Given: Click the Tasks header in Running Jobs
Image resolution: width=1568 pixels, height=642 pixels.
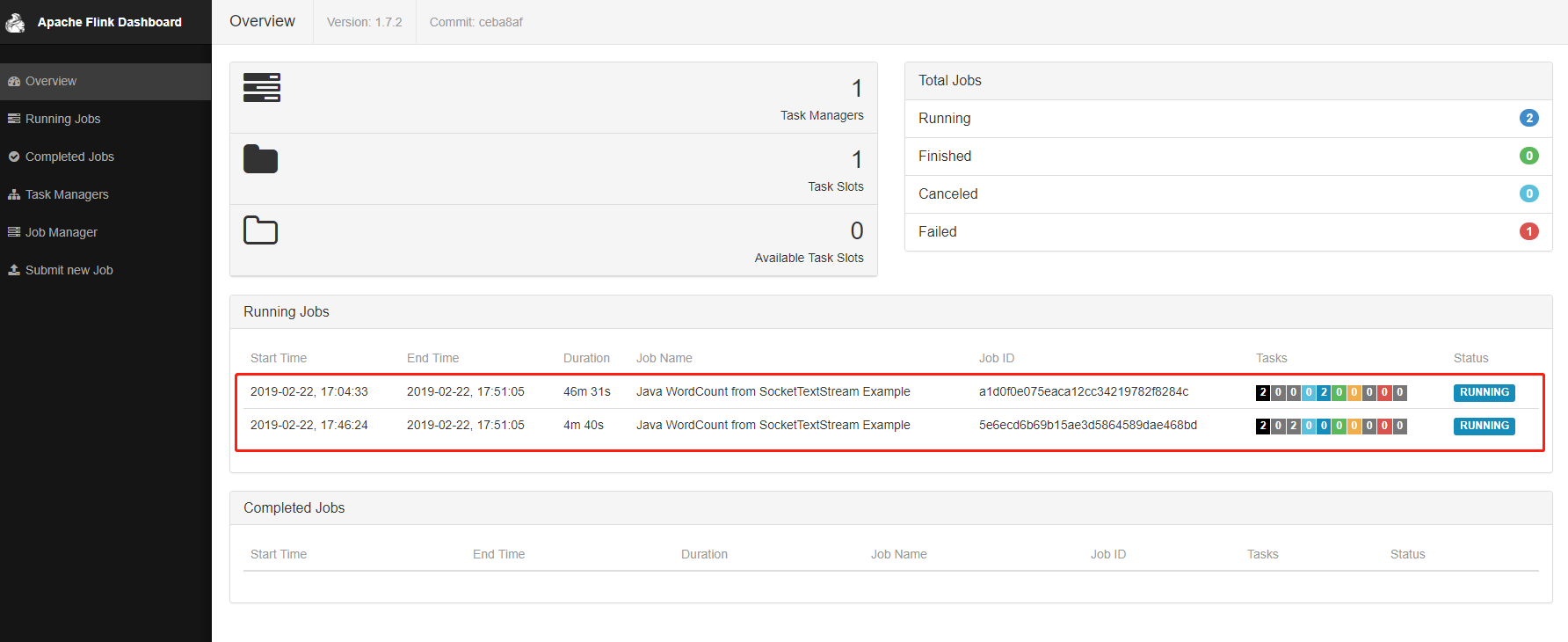Looking at the screenshot, I should (x=1271, y=358).
